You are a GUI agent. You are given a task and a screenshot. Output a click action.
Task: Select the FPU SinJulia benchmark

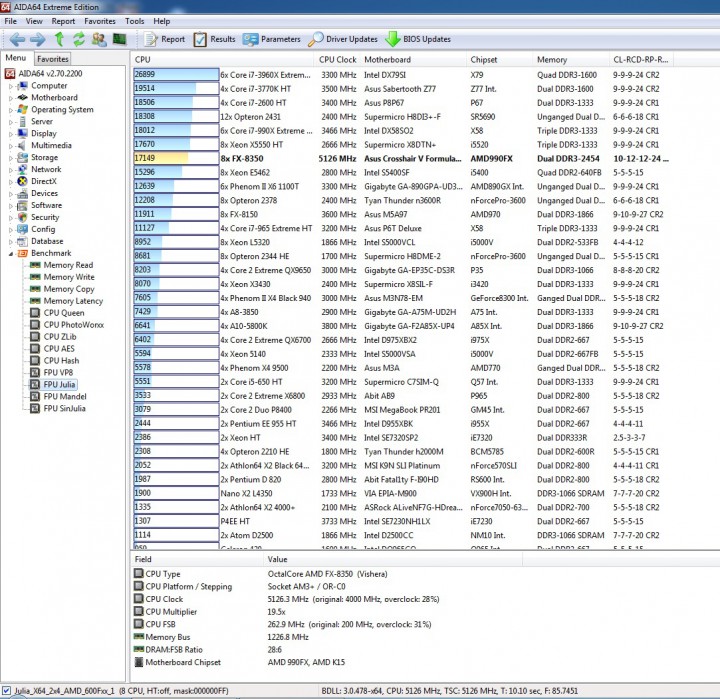coord(64,408)
